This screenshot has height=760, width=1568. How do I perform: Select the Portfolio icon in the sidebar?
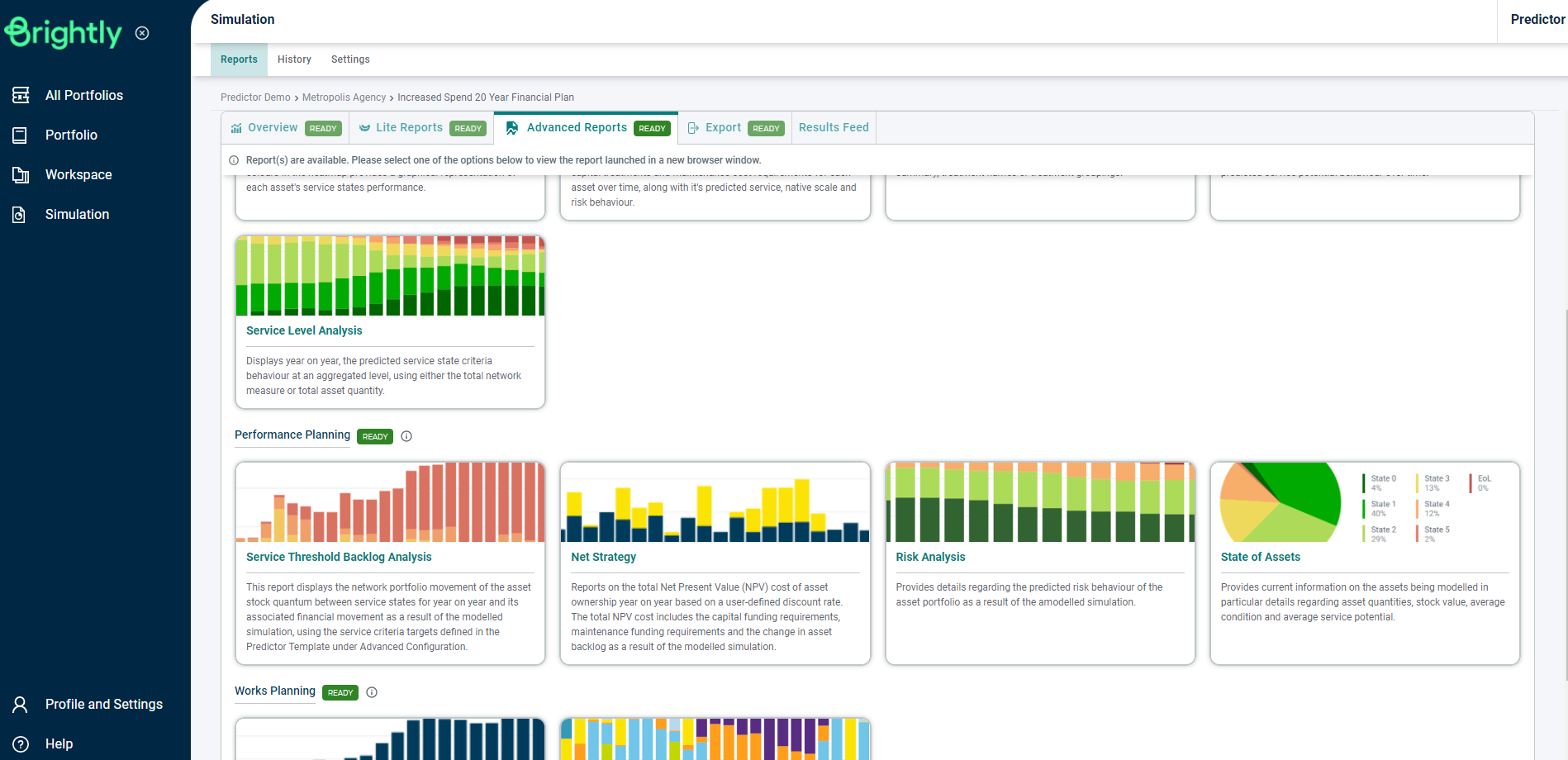pyautogui.click(x=20, y=135)
